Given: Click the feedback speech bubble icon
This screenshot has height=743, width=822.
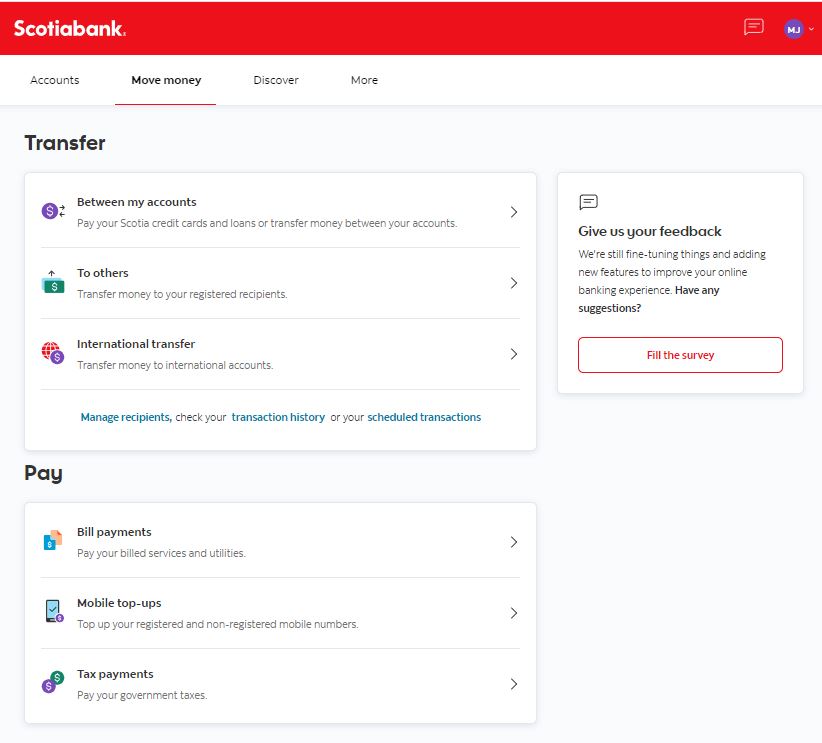Looking at the screenshot, I should click(588, 202).
